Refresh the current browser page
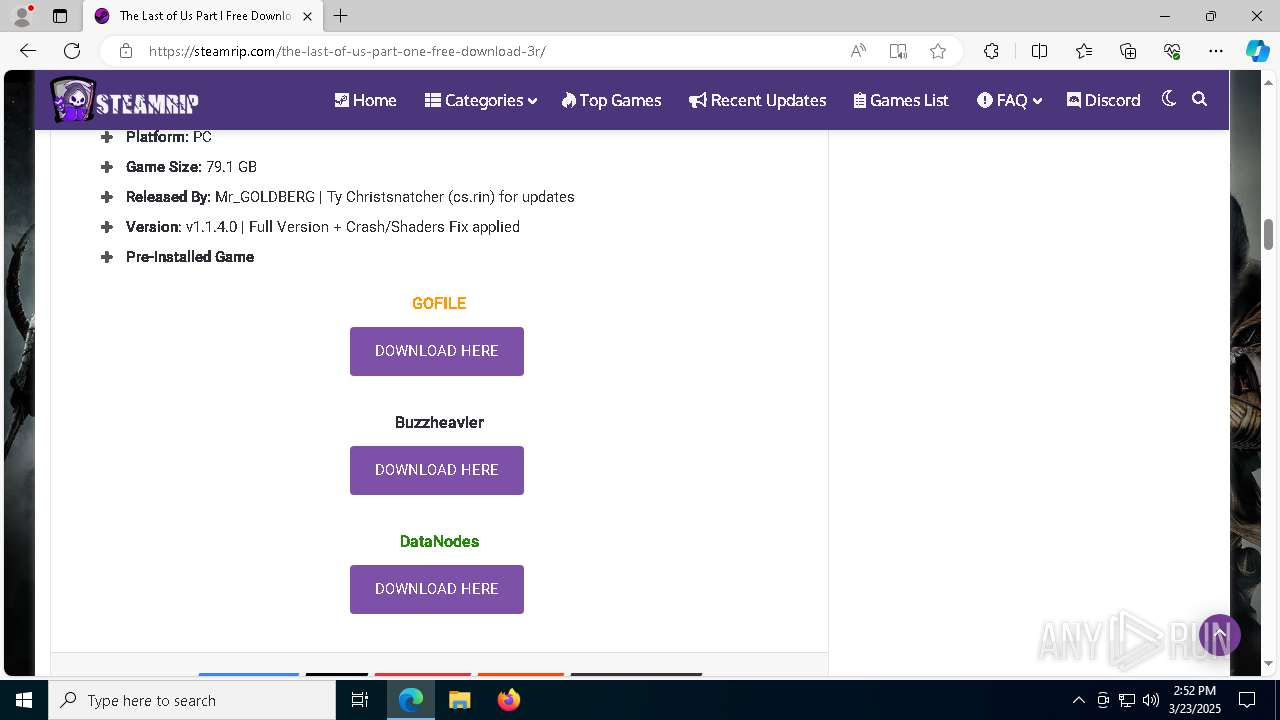Screen dimensions: 1280x720 click(x=72, y=51)
